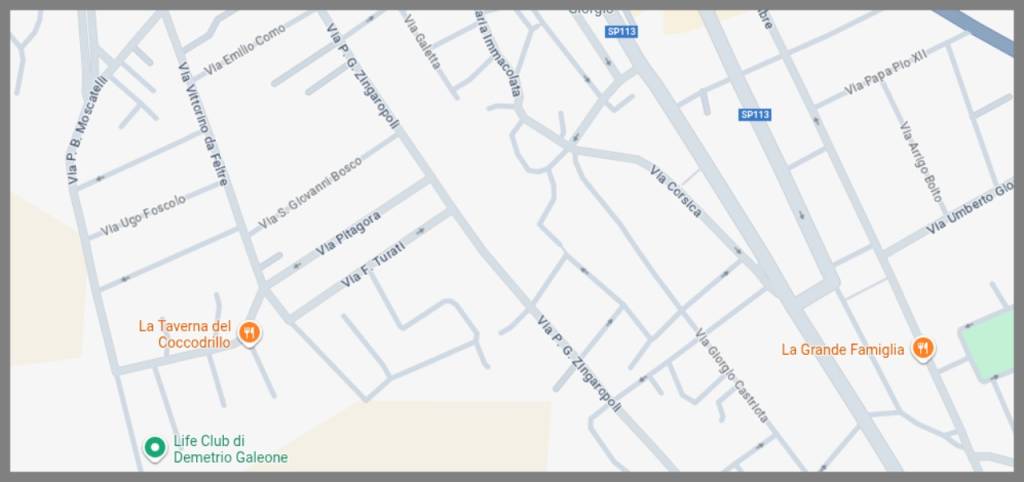The image size is (1024, 482).
Task: Click the Via P. B. Moscatelli label
Action: tap(86, 130)
